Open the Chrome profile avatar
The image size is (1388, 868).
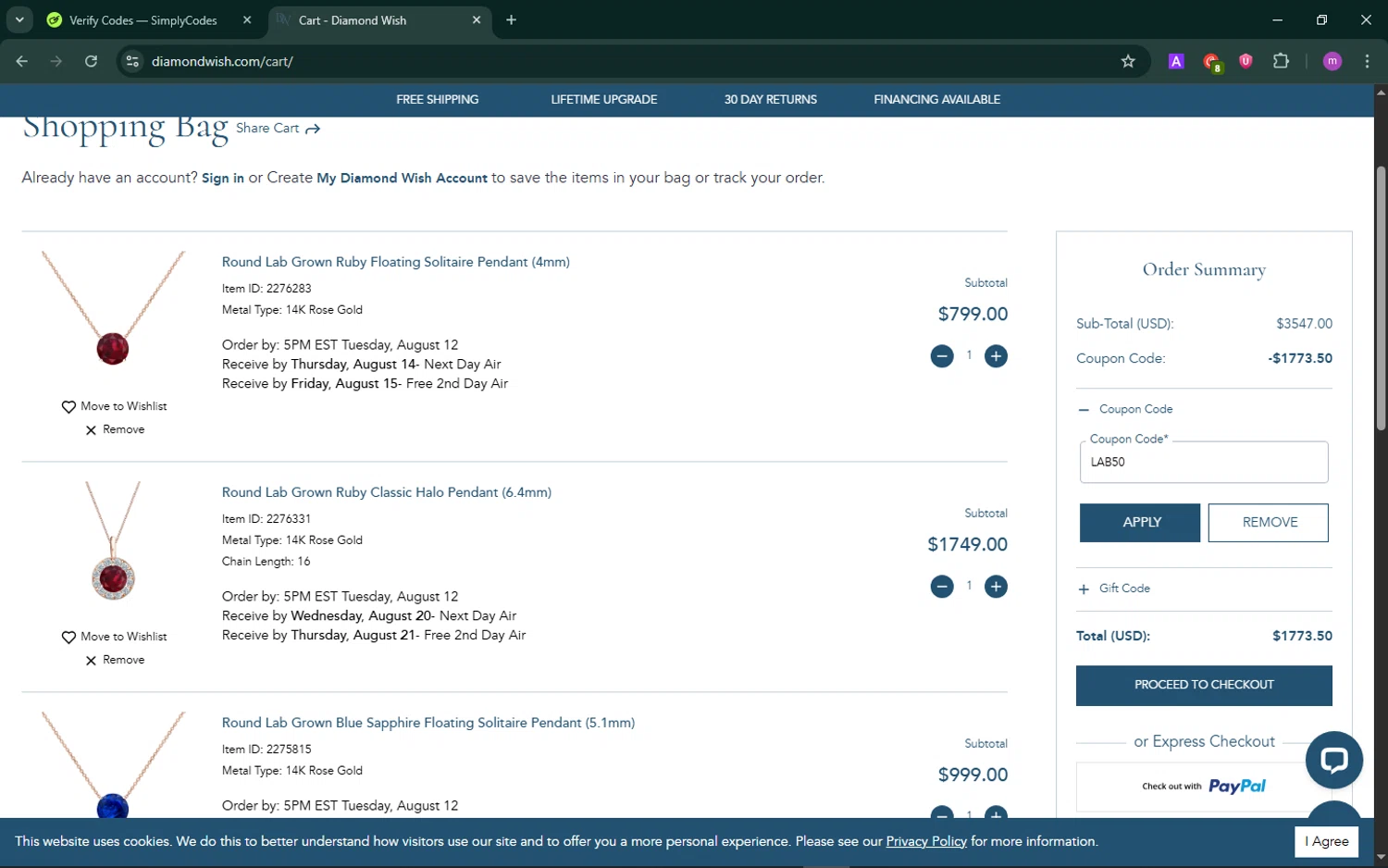point(1332,61)
